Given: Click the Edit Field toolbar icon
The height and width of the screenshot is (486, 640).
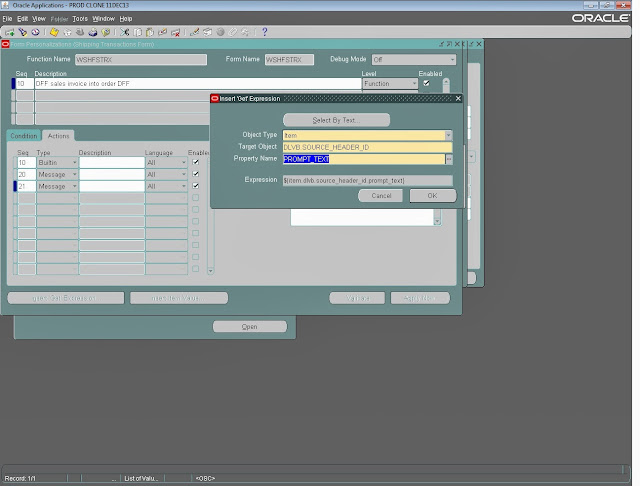Looking at the screenshot, I should point(194,32).
